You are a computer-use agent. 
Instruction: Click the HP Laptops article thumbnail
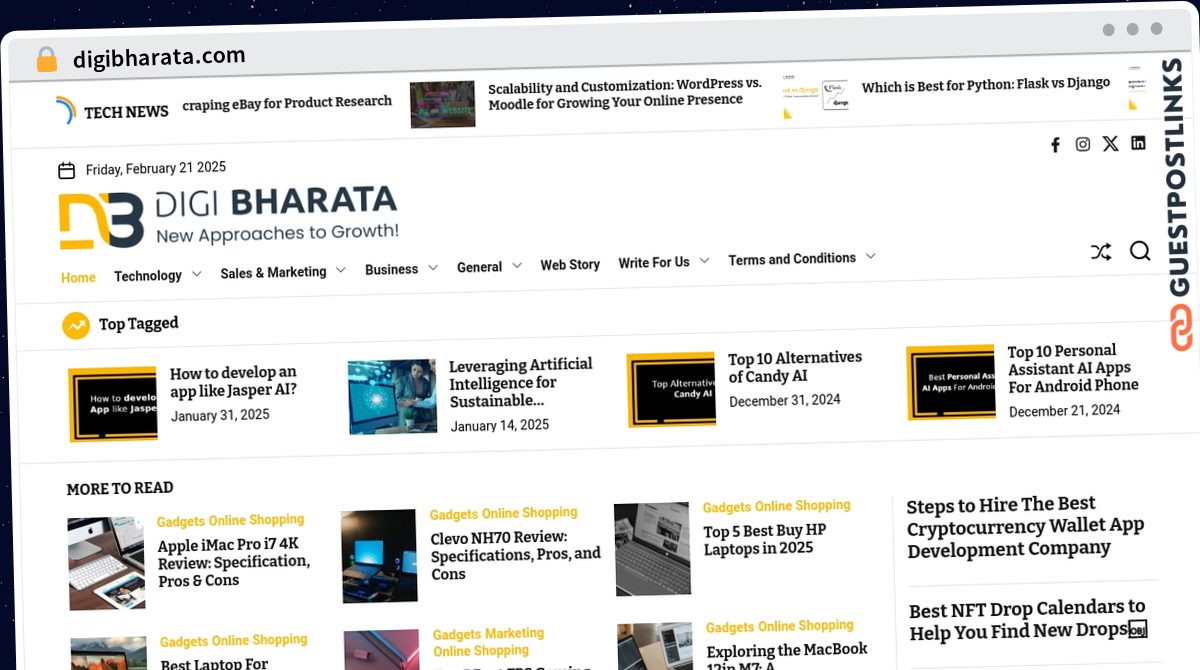652,549
